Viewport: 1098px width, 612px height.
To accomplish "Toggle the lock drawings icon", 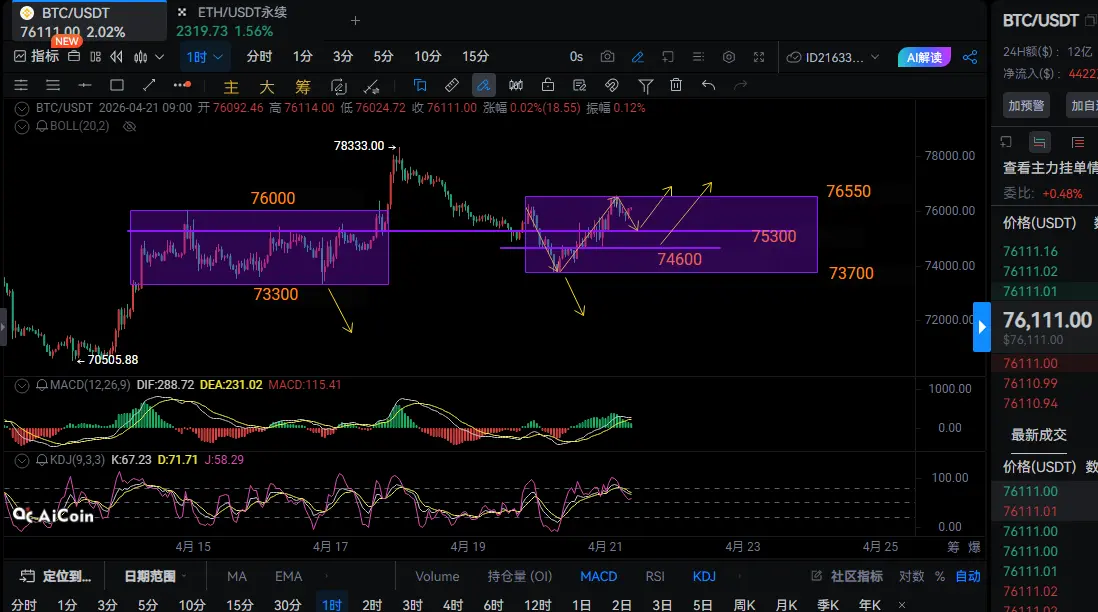I will tap(548, 85).
